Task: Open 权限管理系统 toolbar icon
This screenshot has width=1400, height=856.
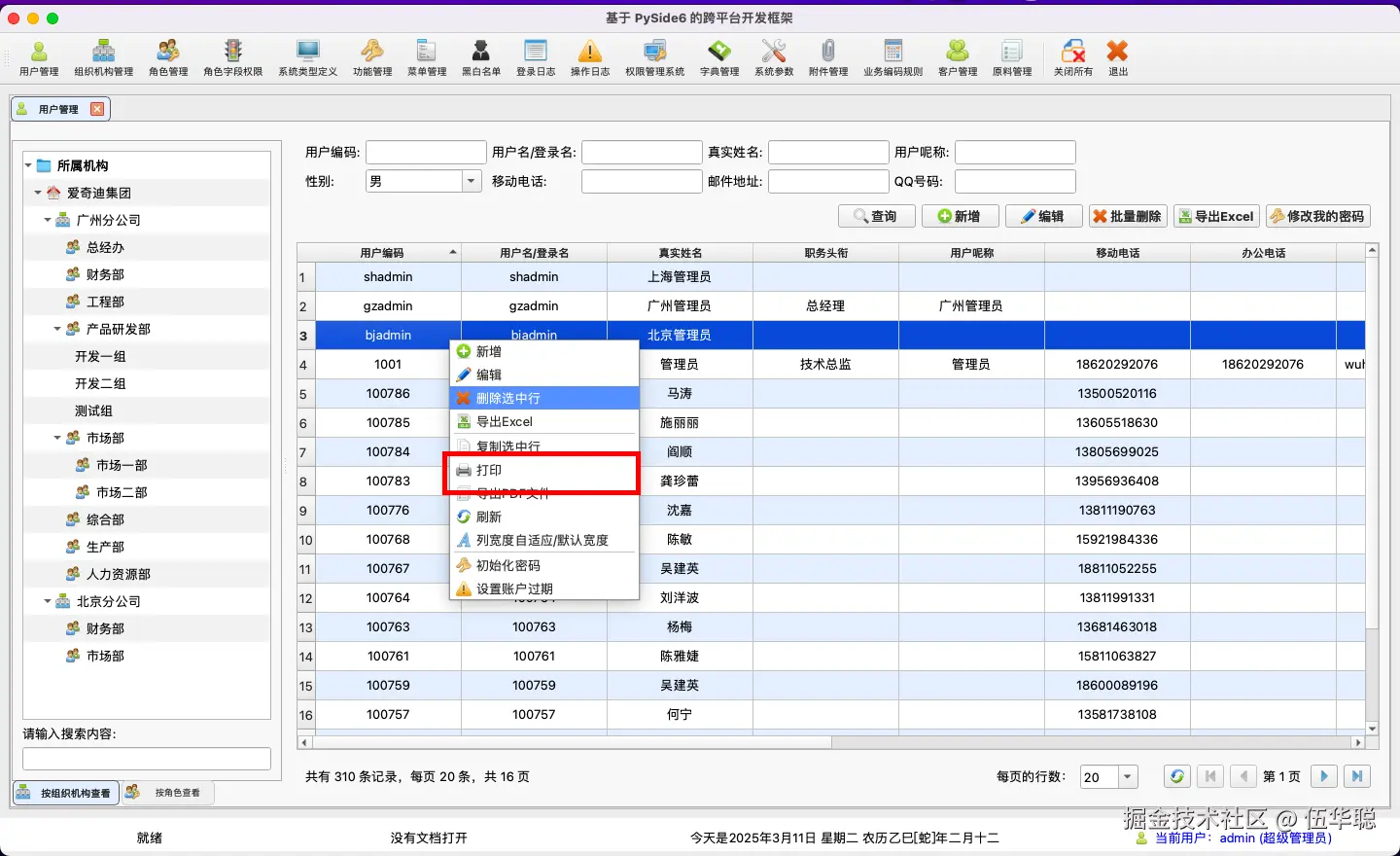Action: (x=655, y=57)
